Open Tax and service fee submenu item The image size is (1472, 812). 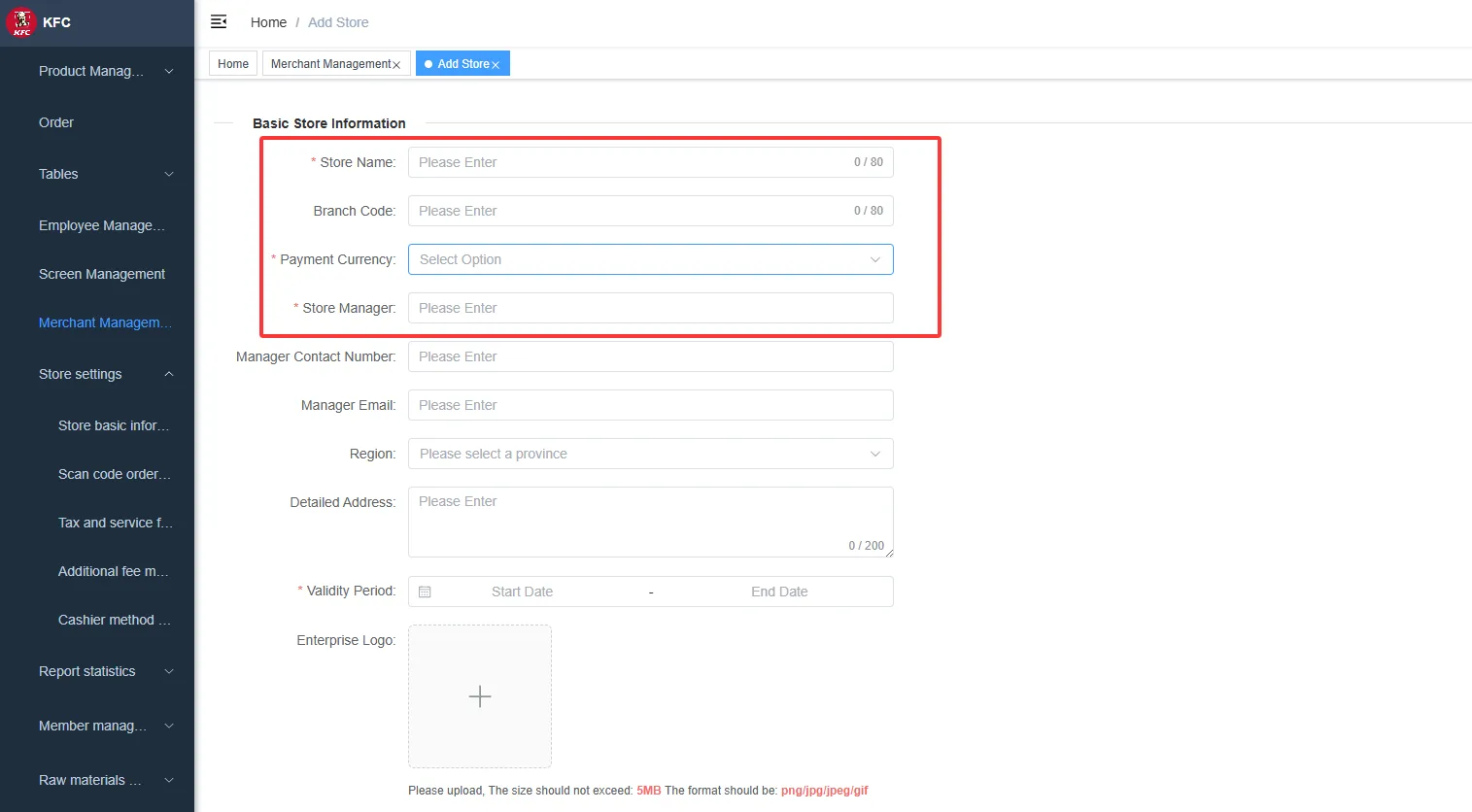point(97,523)
